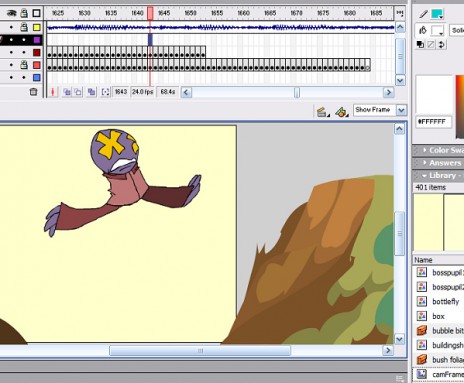Click timeline horizontal scroll right arrow
Image resolution: width=464 pixels, height=383 pixels.
click(x=388, y=92)
